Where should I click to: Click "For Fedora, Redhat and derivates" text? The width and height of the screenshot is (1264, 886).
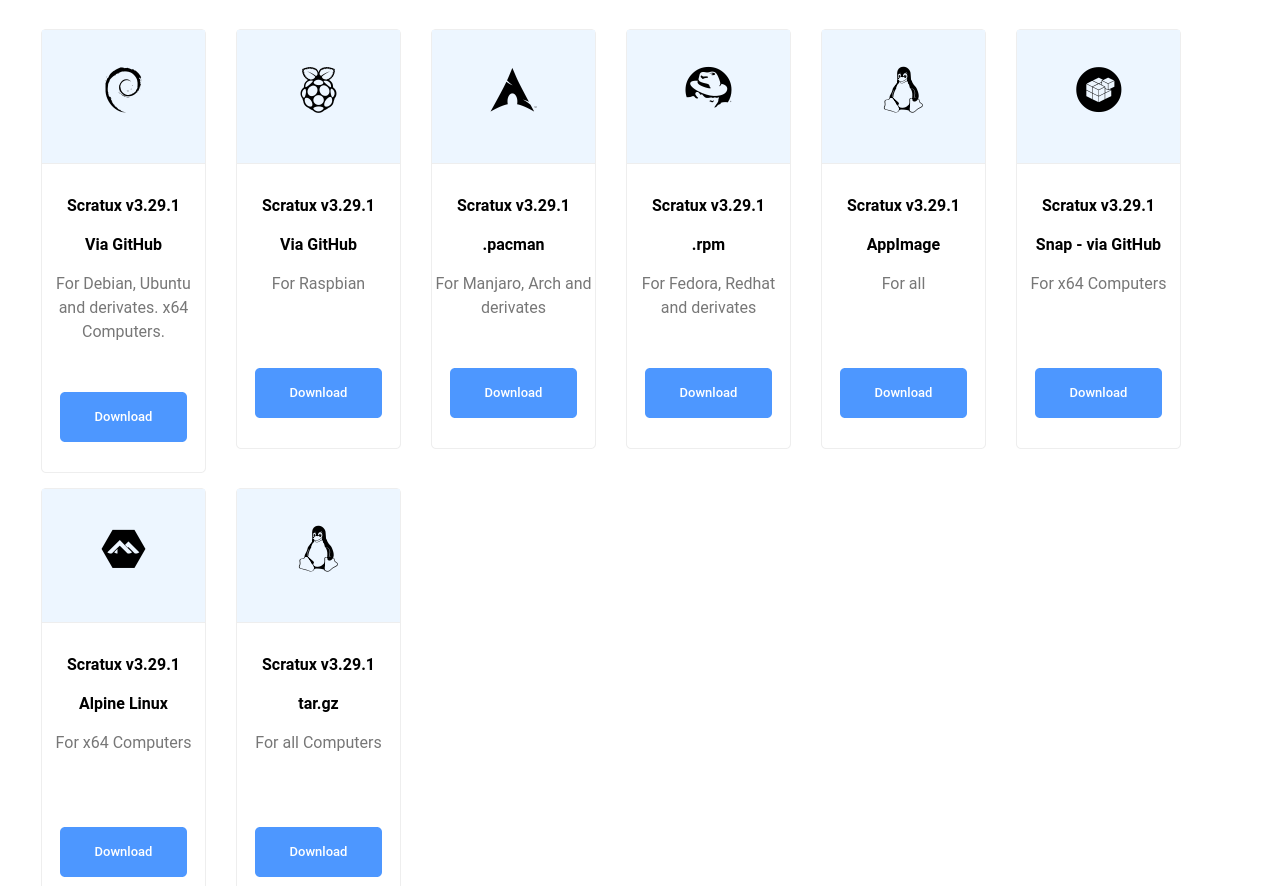click(x=708, y=295)
